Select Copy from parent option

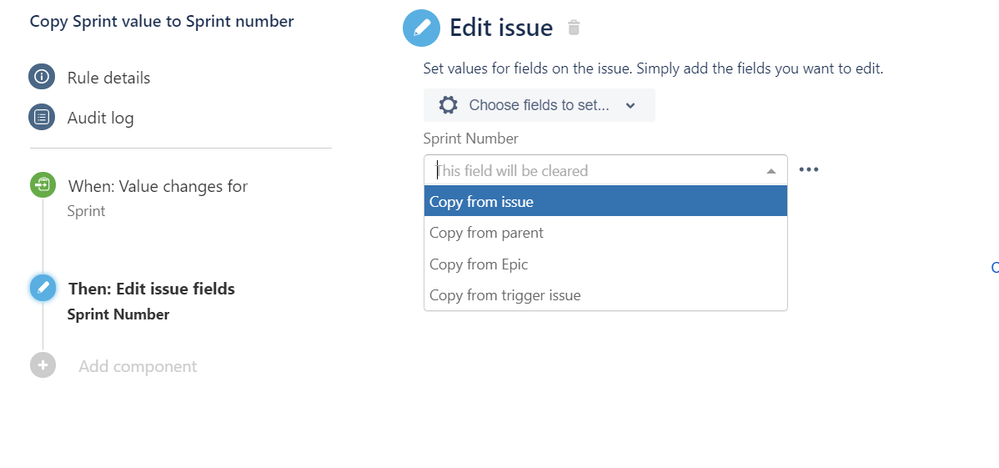(x=606, y=232)
